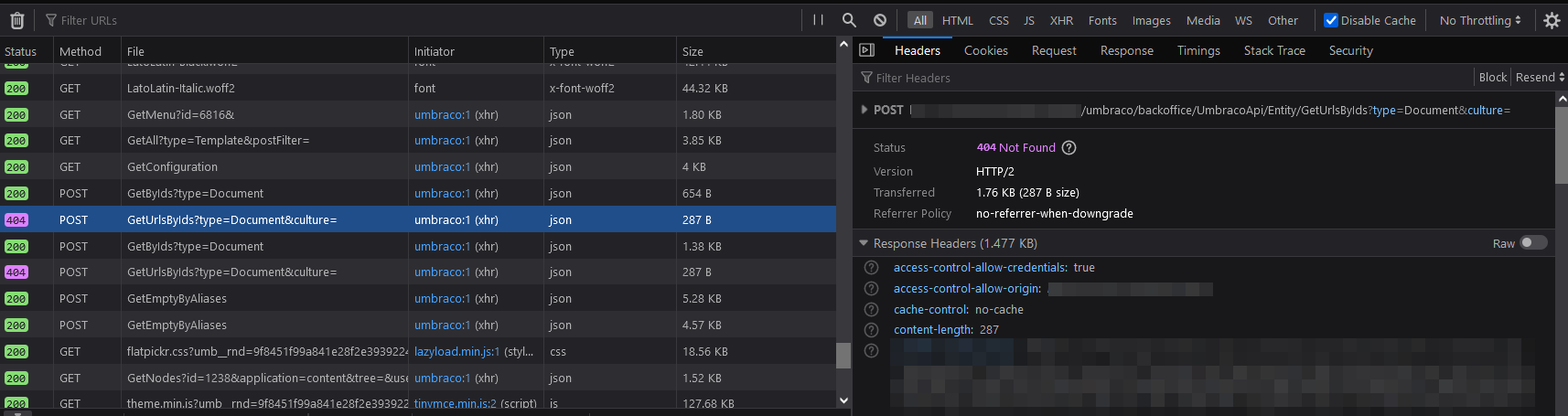Toggle Raw response headers switch
Screen dimensions: 1568x416
click(x=1533, y=243)
